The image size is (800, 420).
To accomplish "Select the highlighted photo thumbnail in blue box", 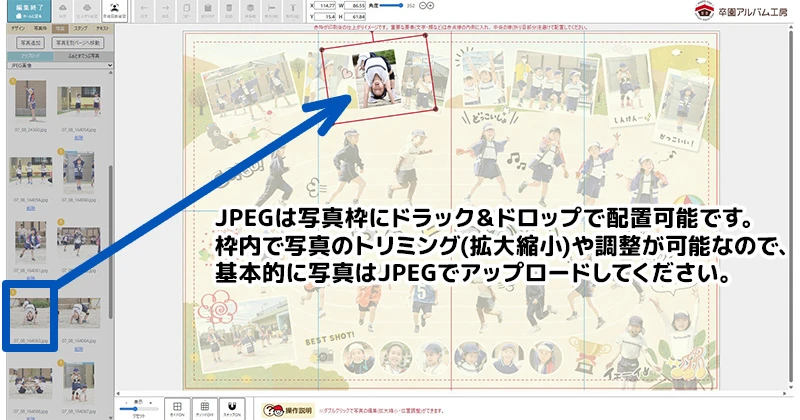I will 29,312.
